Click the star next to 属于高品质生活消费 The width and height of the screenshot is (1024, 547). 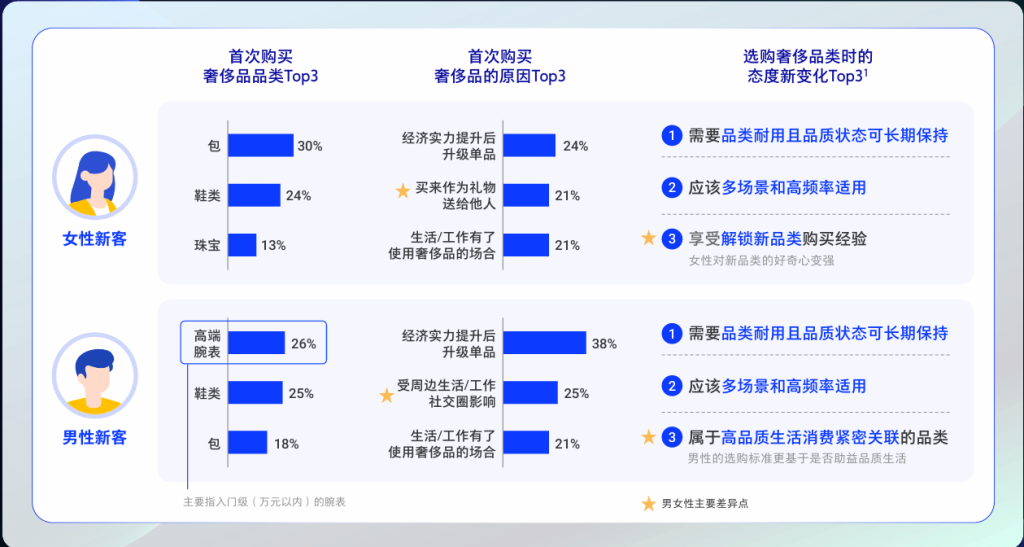(x=648, y=437)
